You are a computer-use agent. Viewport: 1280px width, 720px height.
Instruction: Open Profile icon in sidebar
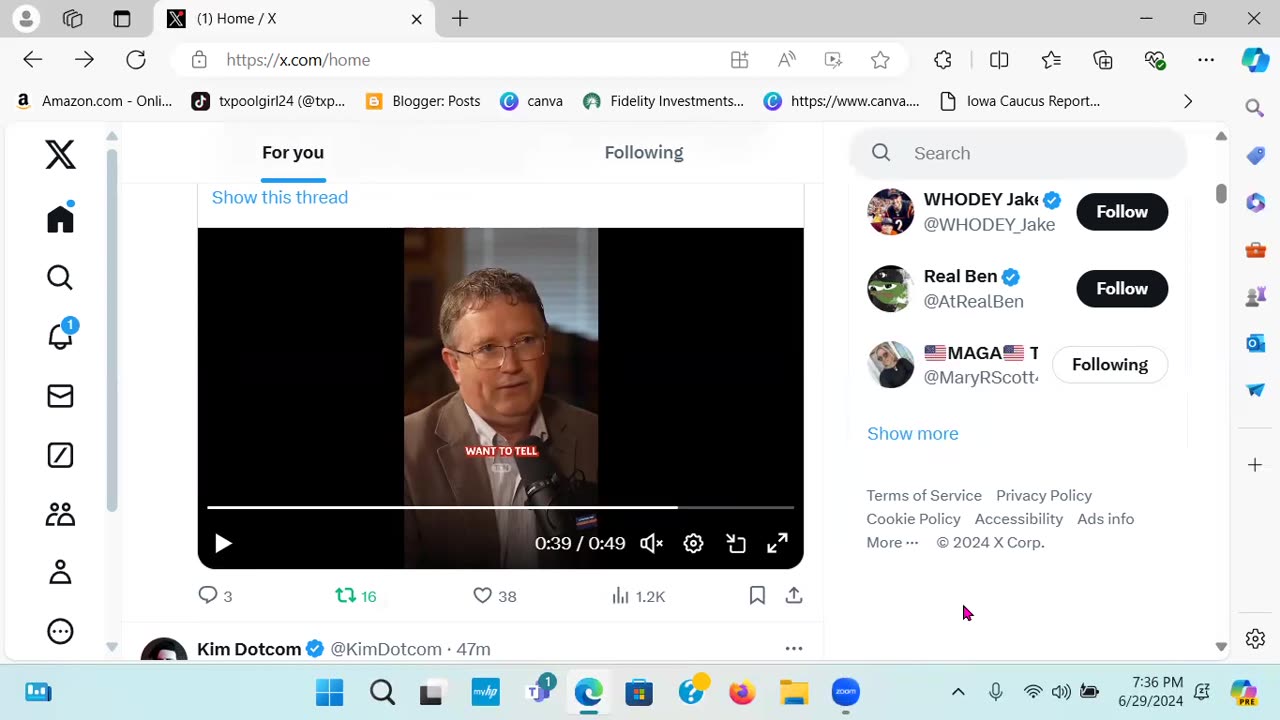tap(60, 572)
